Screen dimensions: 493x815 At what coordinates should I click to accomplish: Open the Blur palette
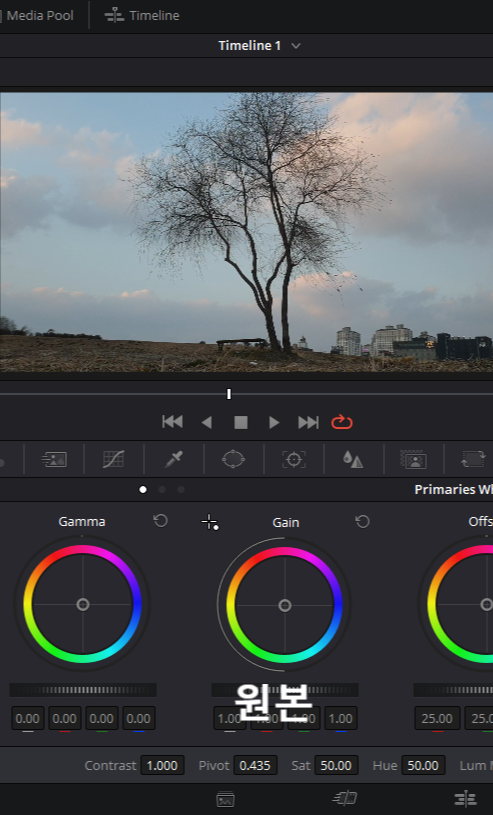point(353,459)
